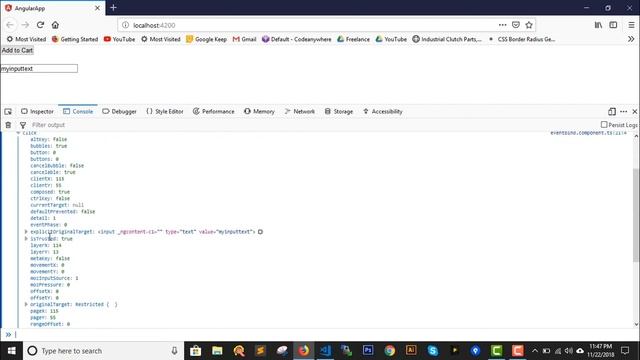Open the Gmail bookmark
The image size is (640, 360).
(244, 39)
